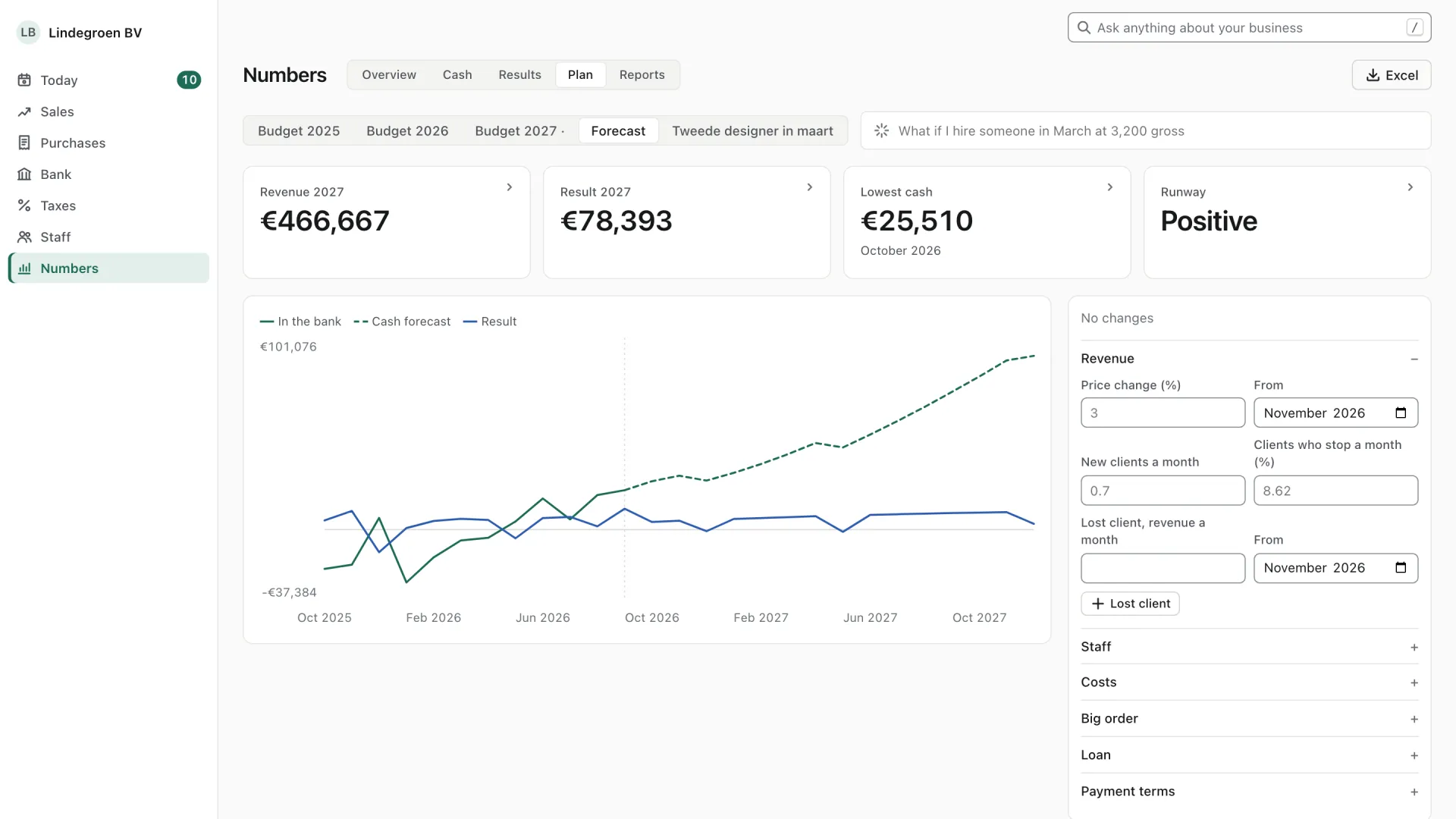Open the Today calendar icon in sidebar

point(24,80)
